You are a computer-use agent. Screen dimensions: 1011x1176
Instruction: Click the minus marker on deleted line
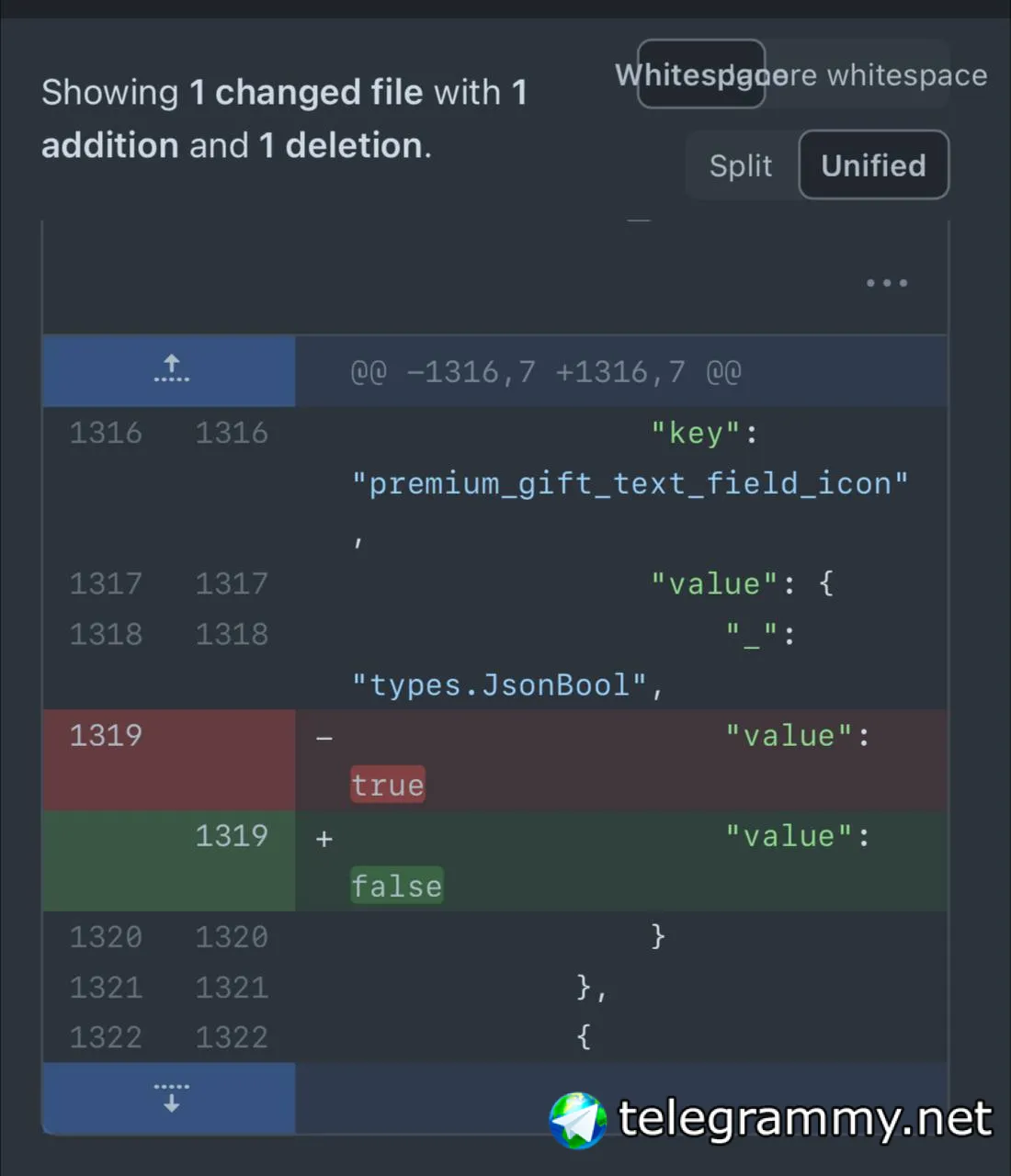tap(324, 737)
